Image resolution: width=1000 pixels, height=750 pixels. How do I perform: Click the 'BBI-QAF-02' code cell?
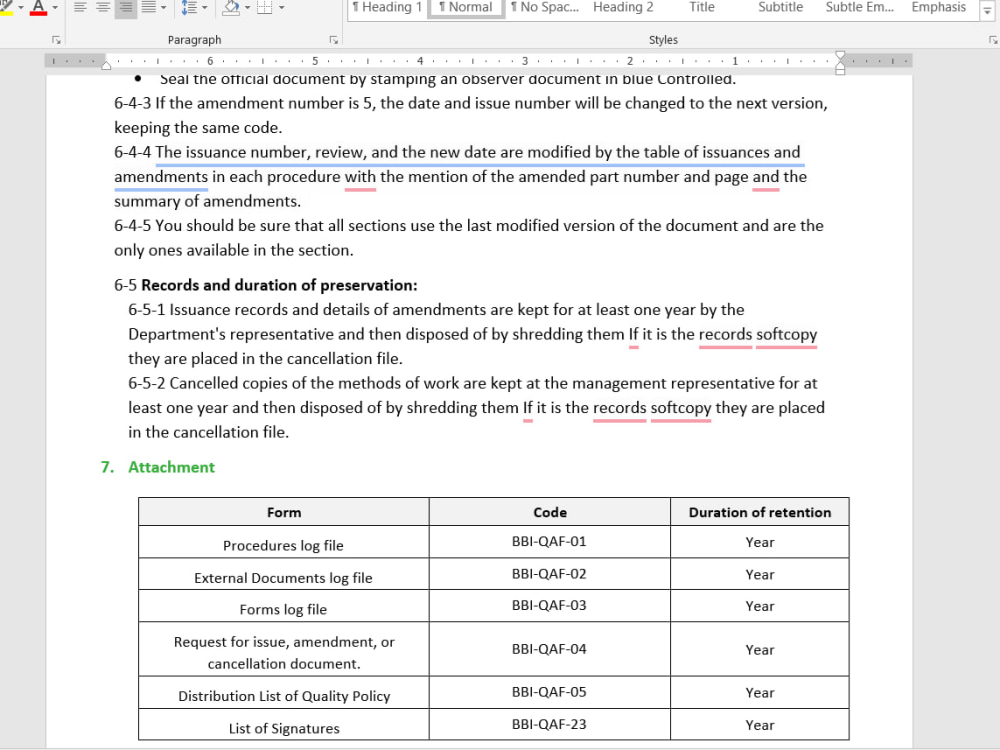[x=549, y=574]
